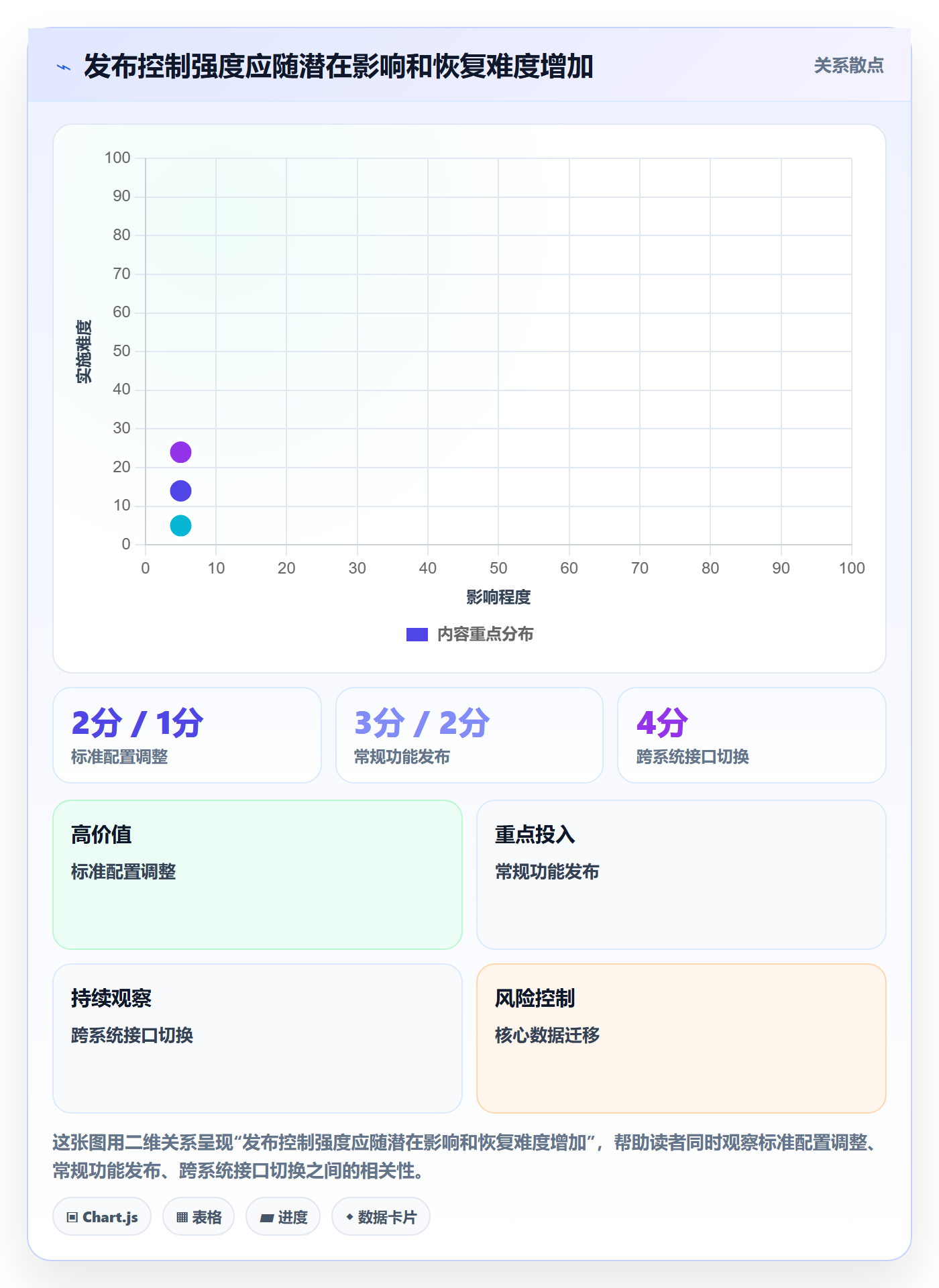The height and width of the screenshot is (1288, 939).
Task: Open the 2分 / 1分 标准配置调整 card
Action: tap(187, 735)
